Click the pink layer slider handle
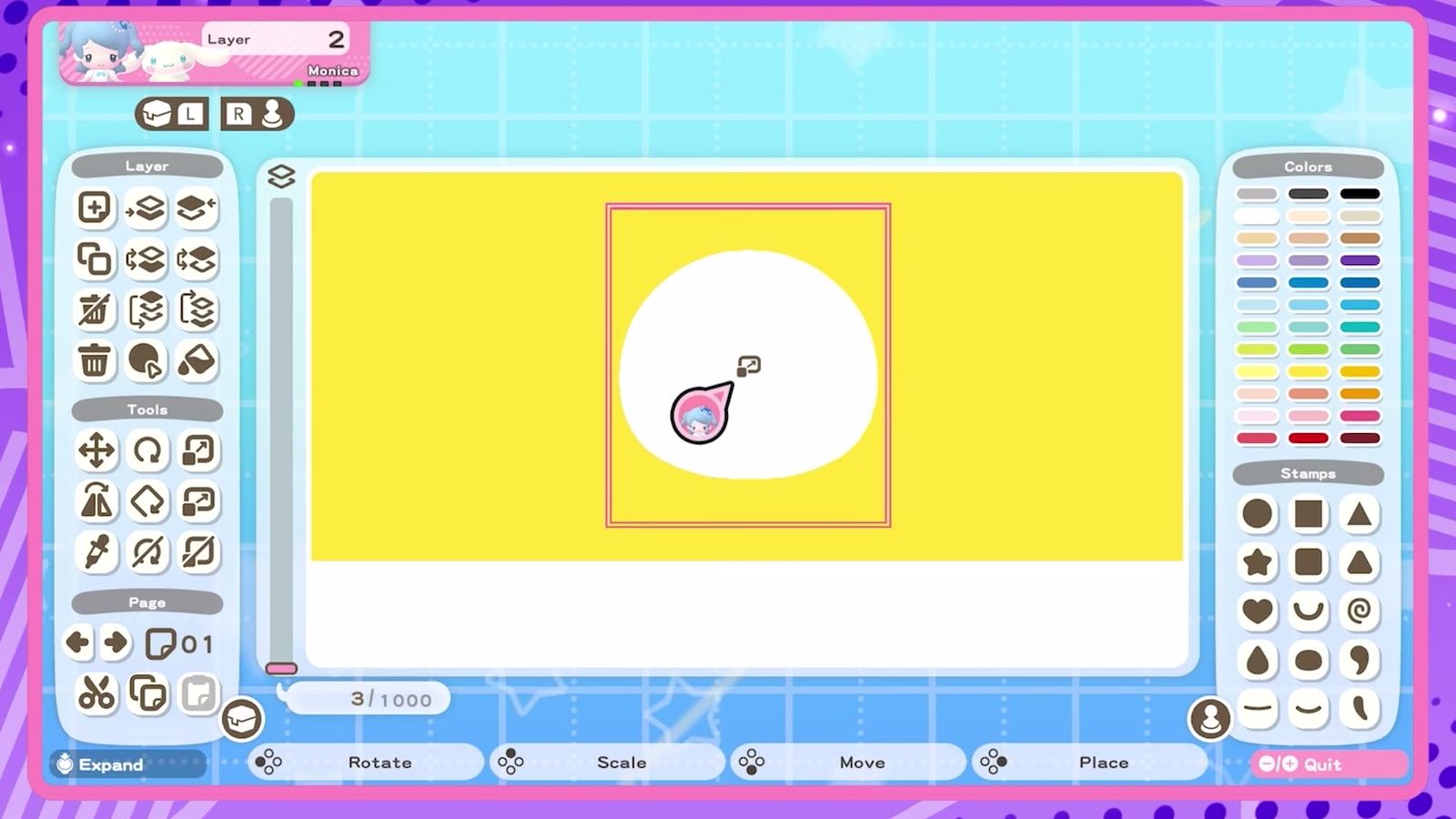1456x819 pixels. pos(281,669)
